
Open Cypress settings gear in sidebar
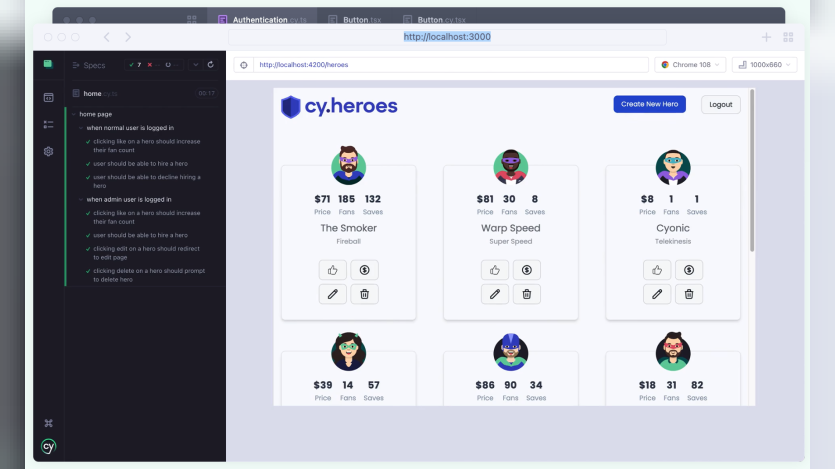[x=48, y=152]
